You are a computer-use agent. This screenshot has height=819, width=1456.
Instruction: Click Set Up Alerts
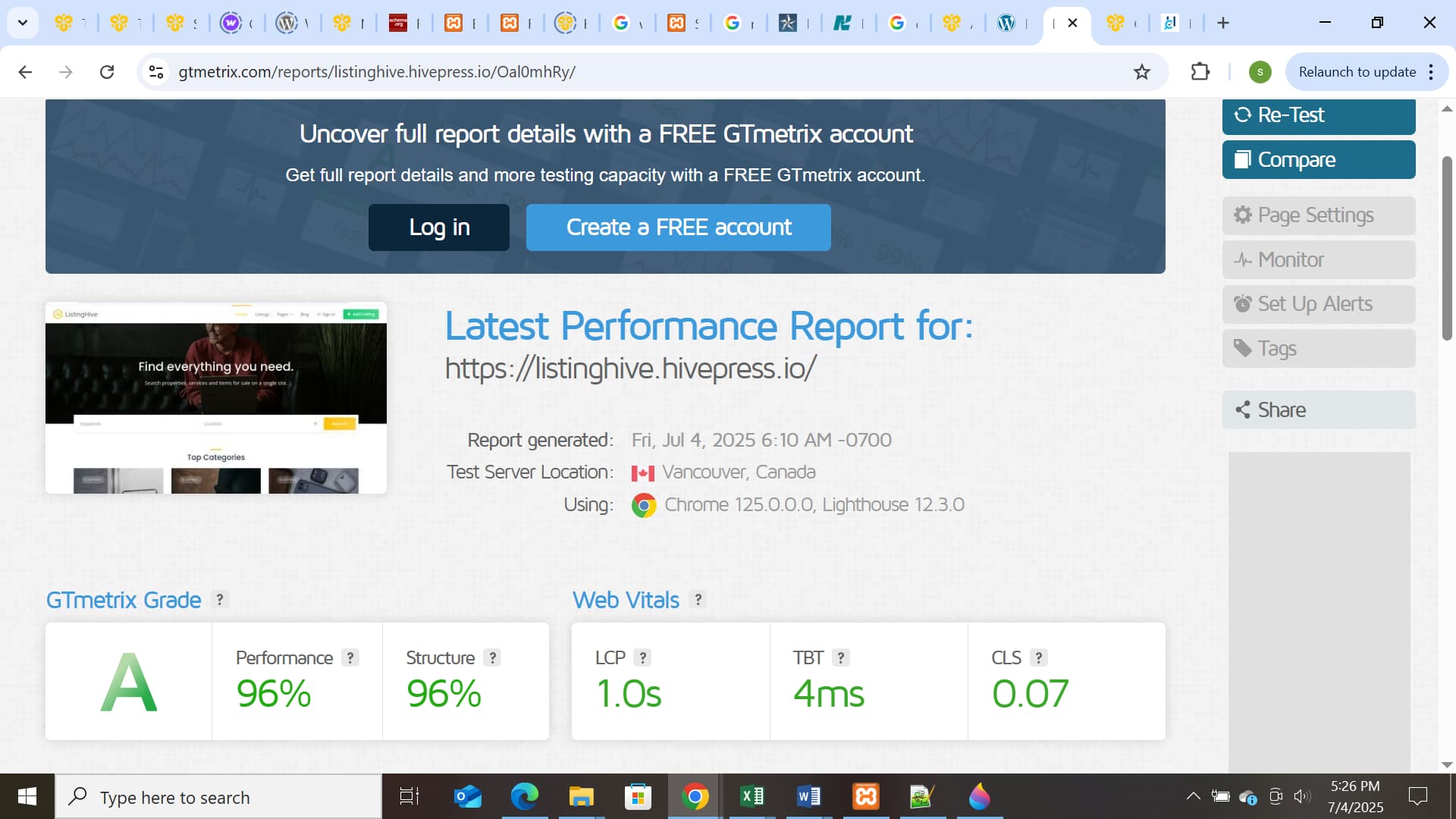[x=1319, y=304]
